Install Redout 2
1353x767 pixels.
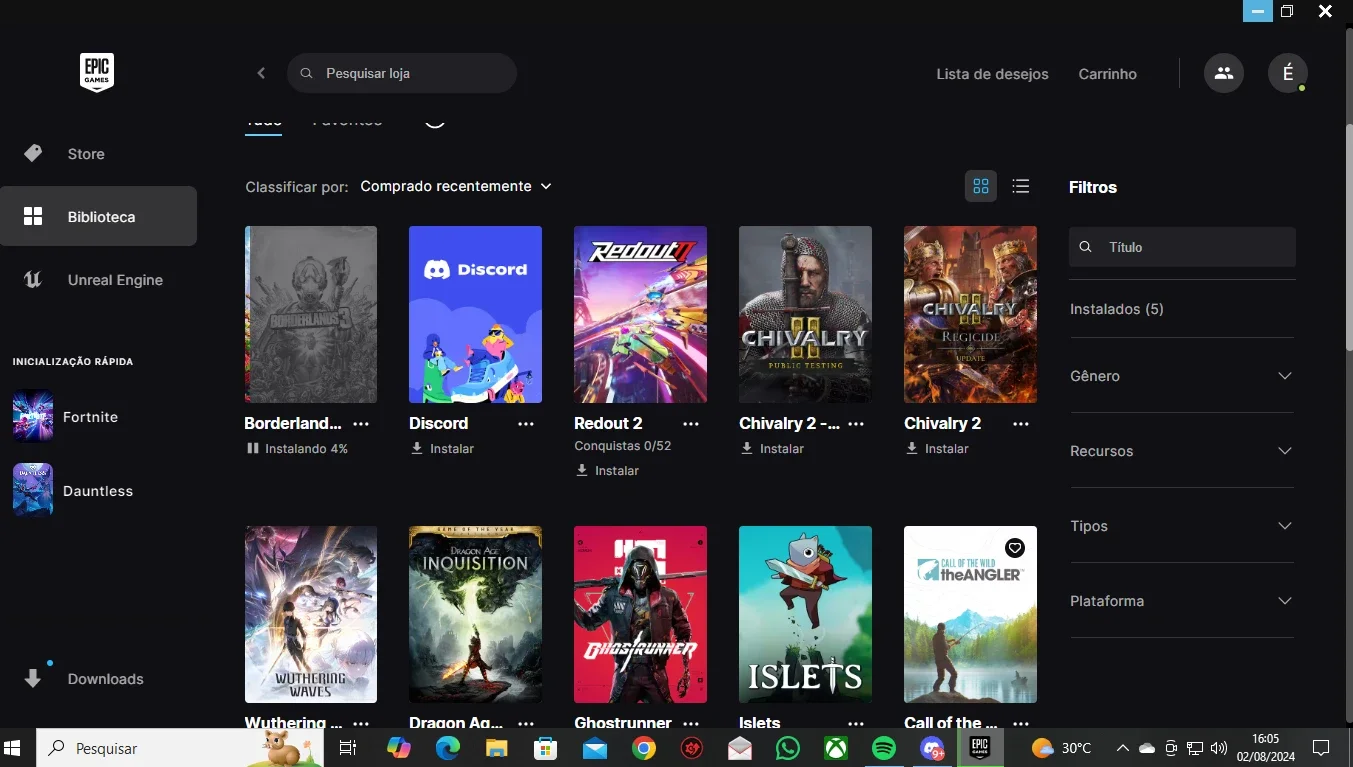pos(607,471)
